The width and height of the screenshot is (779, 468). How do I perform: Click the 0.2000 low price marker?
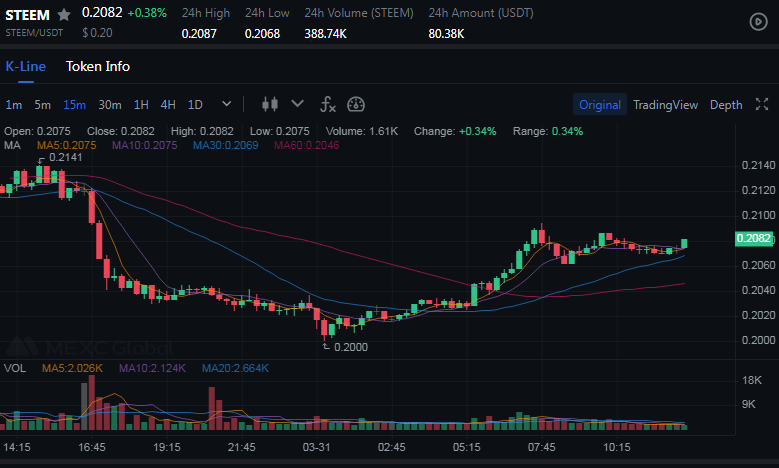click(351, 347)
